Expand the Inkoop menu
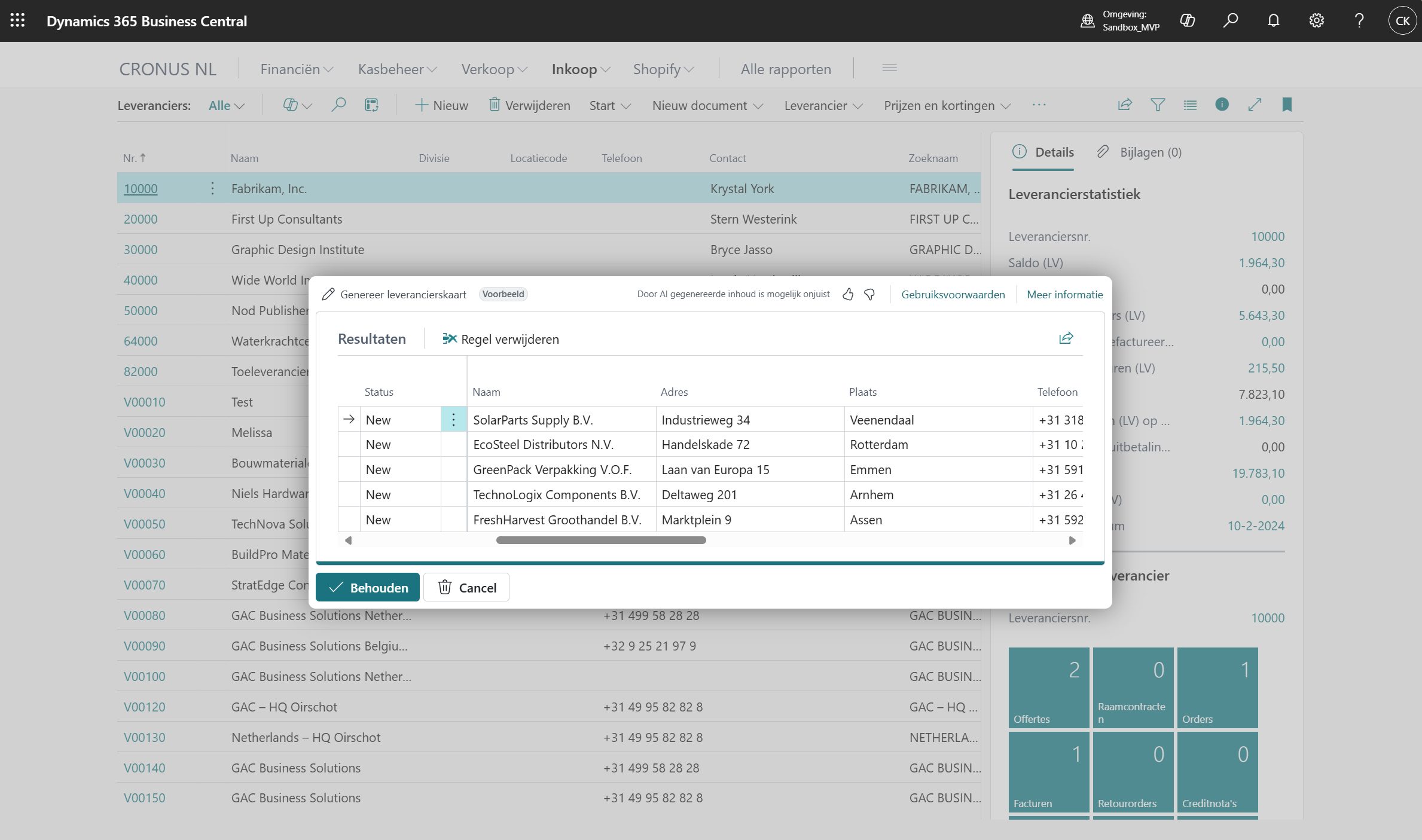Viewport: 1422px width, 840px height. [x=580, y=69]
